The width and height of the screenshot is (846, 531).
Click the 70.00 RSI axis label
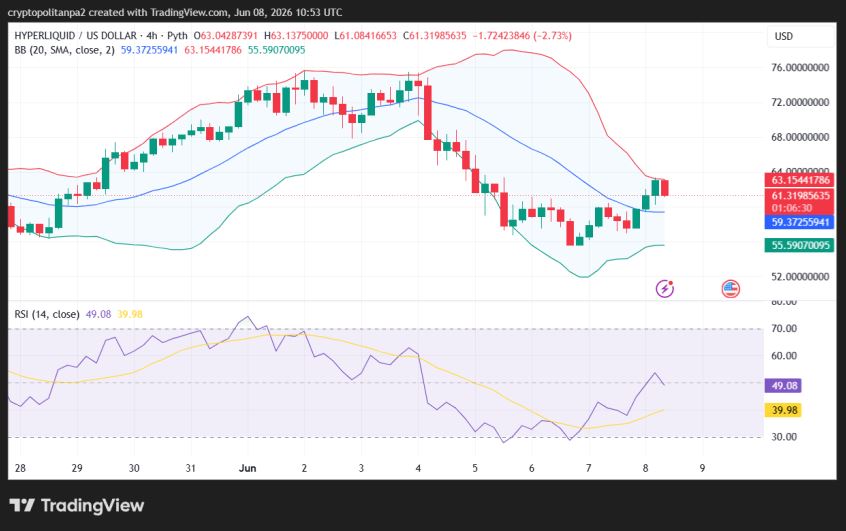[x=784, y=328]
